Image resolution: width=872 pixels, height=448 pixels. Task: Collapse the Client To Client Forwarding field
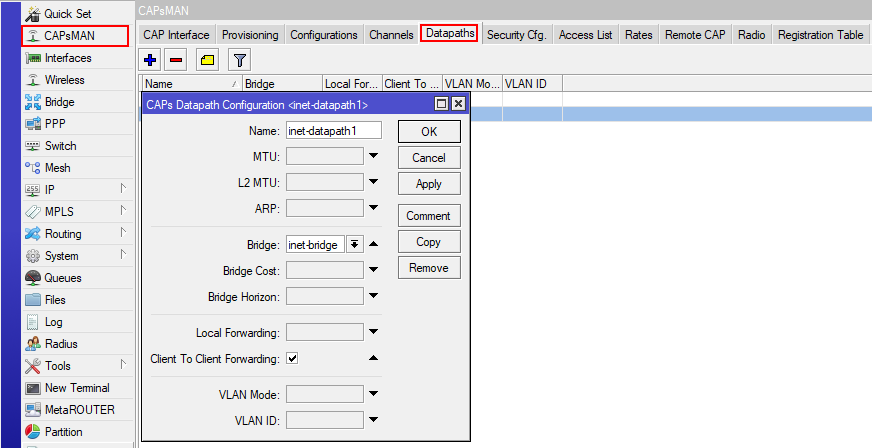pyautogui.click(x=373, y=358)
